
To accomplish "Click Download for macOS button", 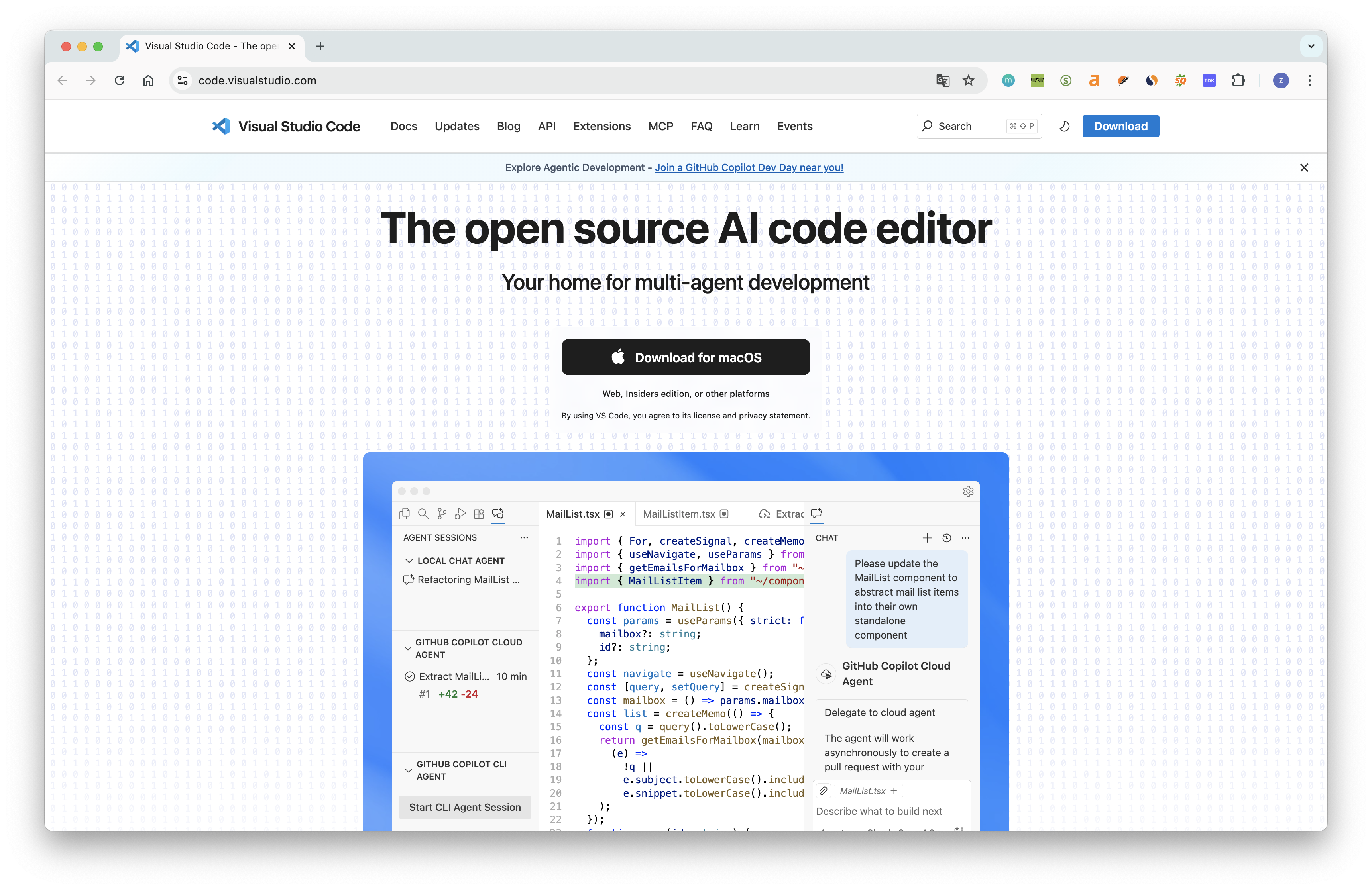I will pyautogui.click(x=686, y=357).
